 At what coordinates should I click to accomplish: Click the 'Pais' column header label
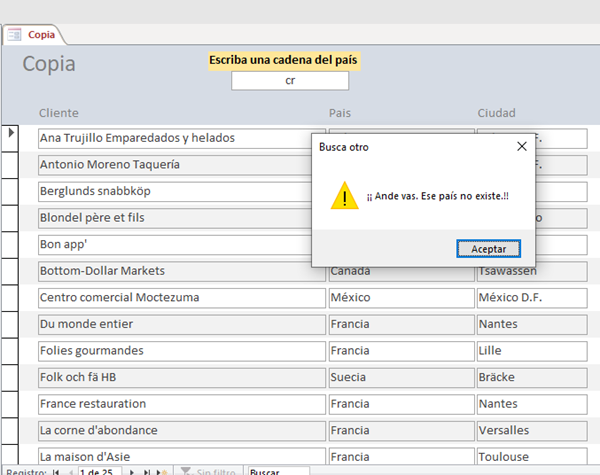tap(340, 113)
